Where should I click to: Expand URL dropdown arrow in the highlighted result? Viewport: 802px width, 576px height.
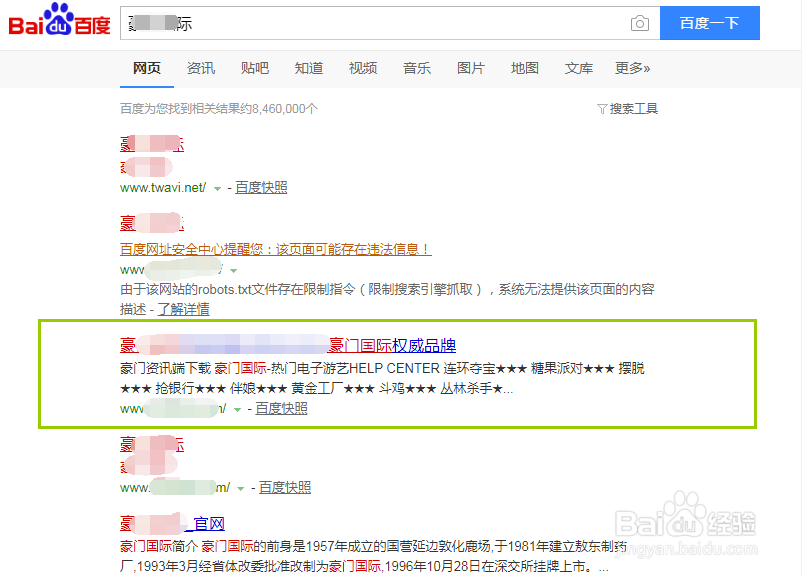237,409
